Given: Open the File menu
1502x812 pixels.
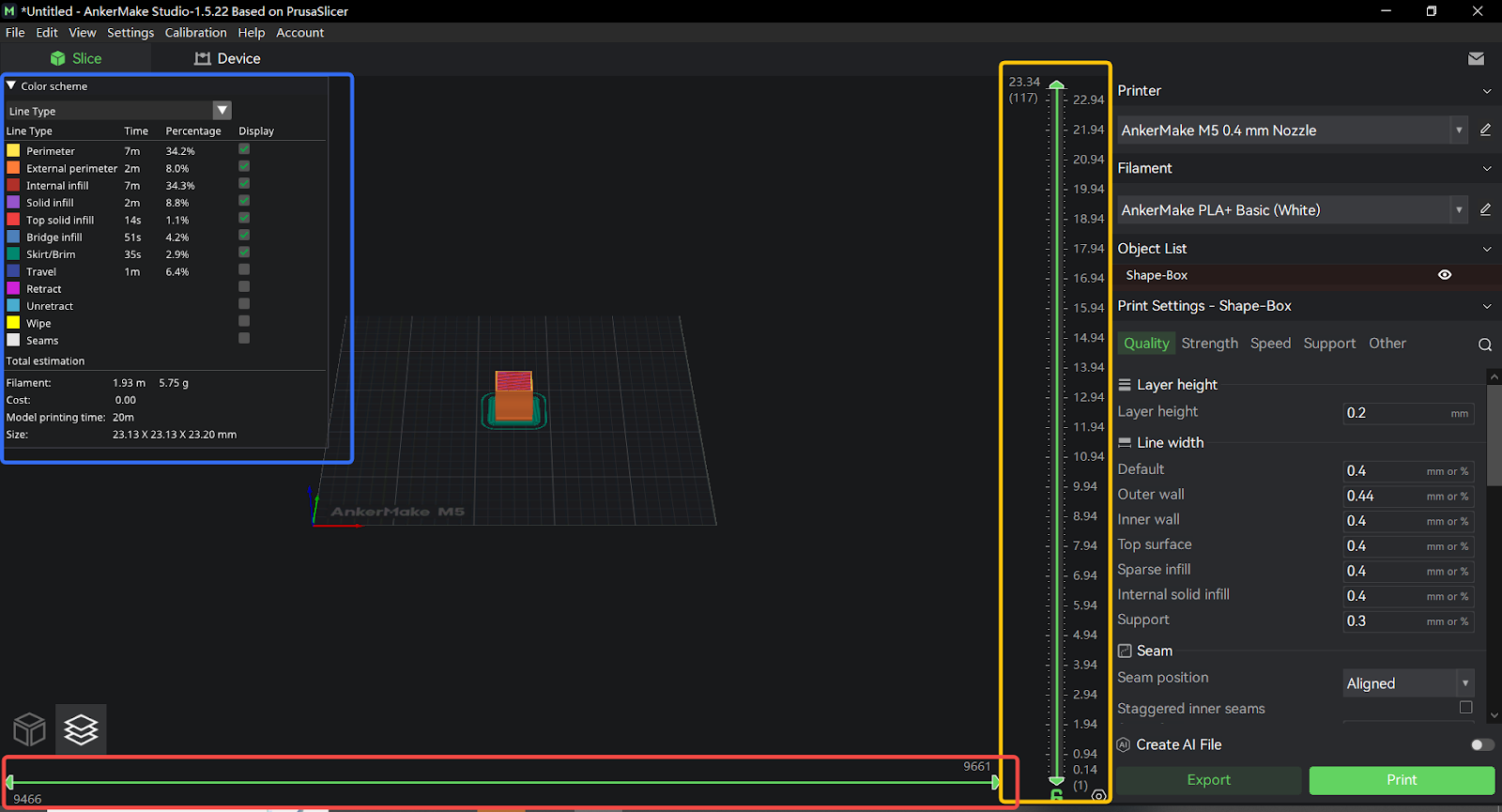Looking at the screenshot, I should pos(15,32).
